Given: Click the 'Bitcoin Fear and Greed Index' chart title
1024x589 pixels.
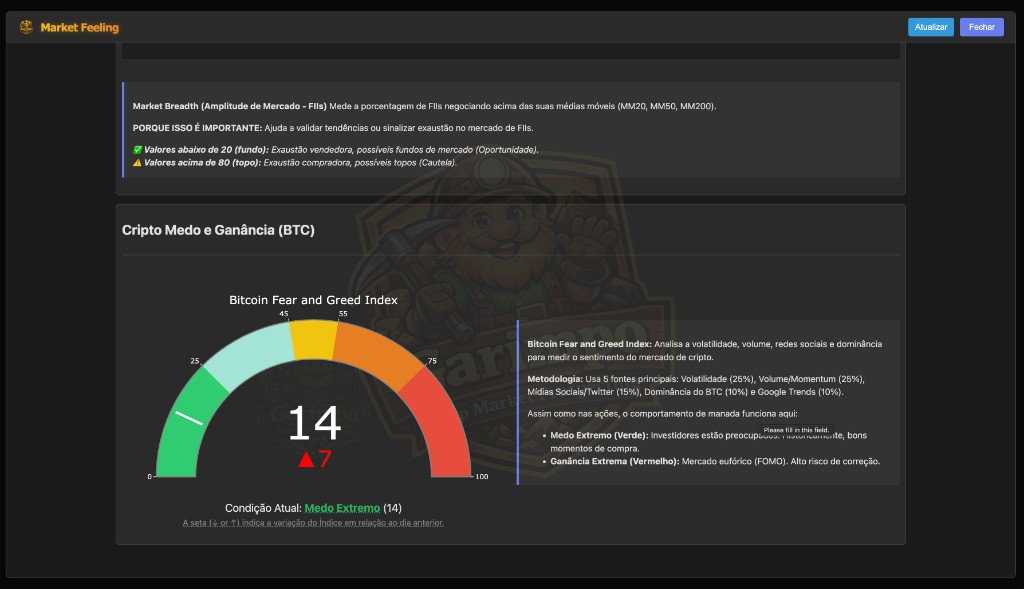Looking at the screenshot, I should coord(313,300).
